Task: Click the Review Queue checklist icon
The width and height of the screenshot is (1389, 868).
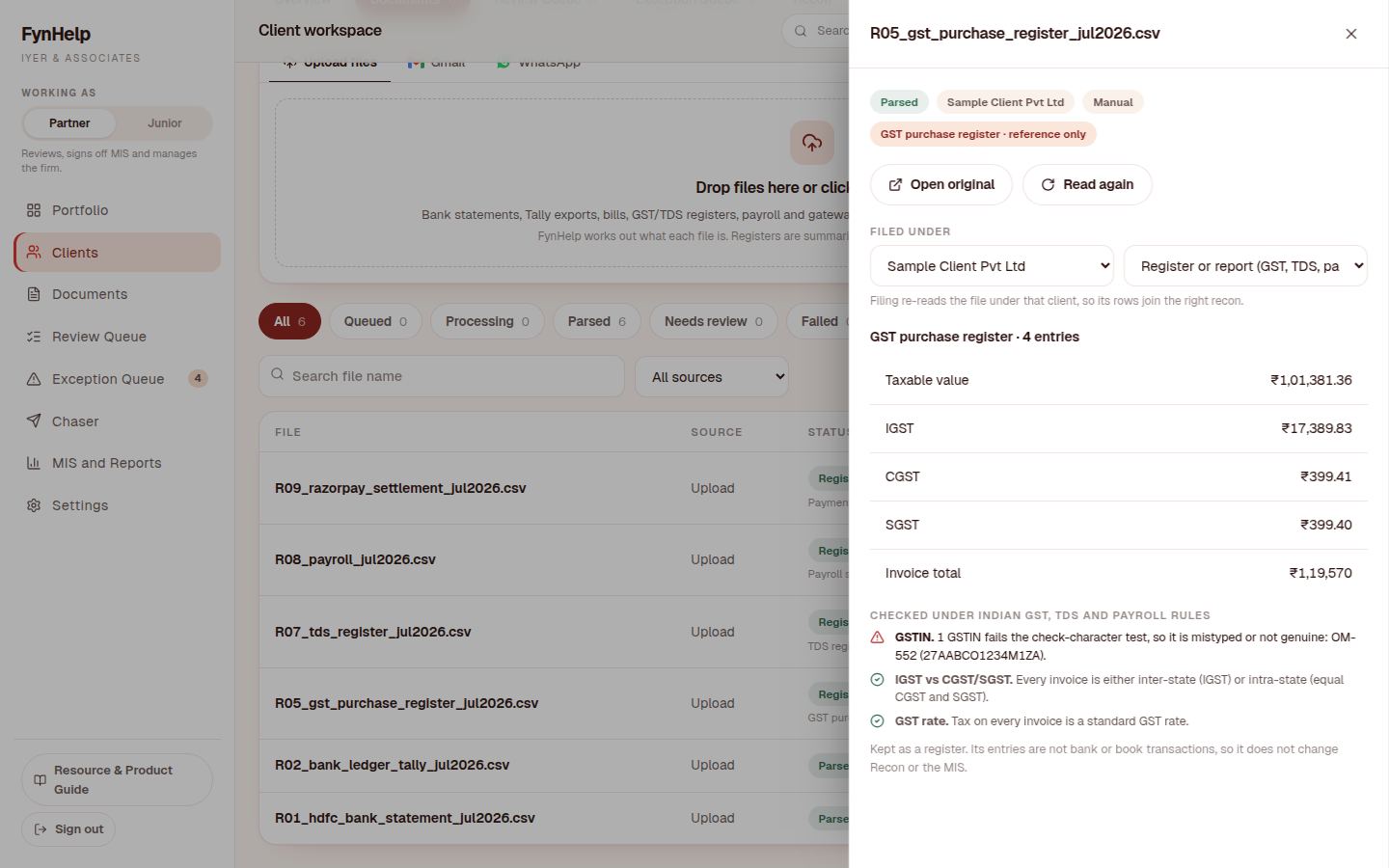Action: click(x=34, y=337)
